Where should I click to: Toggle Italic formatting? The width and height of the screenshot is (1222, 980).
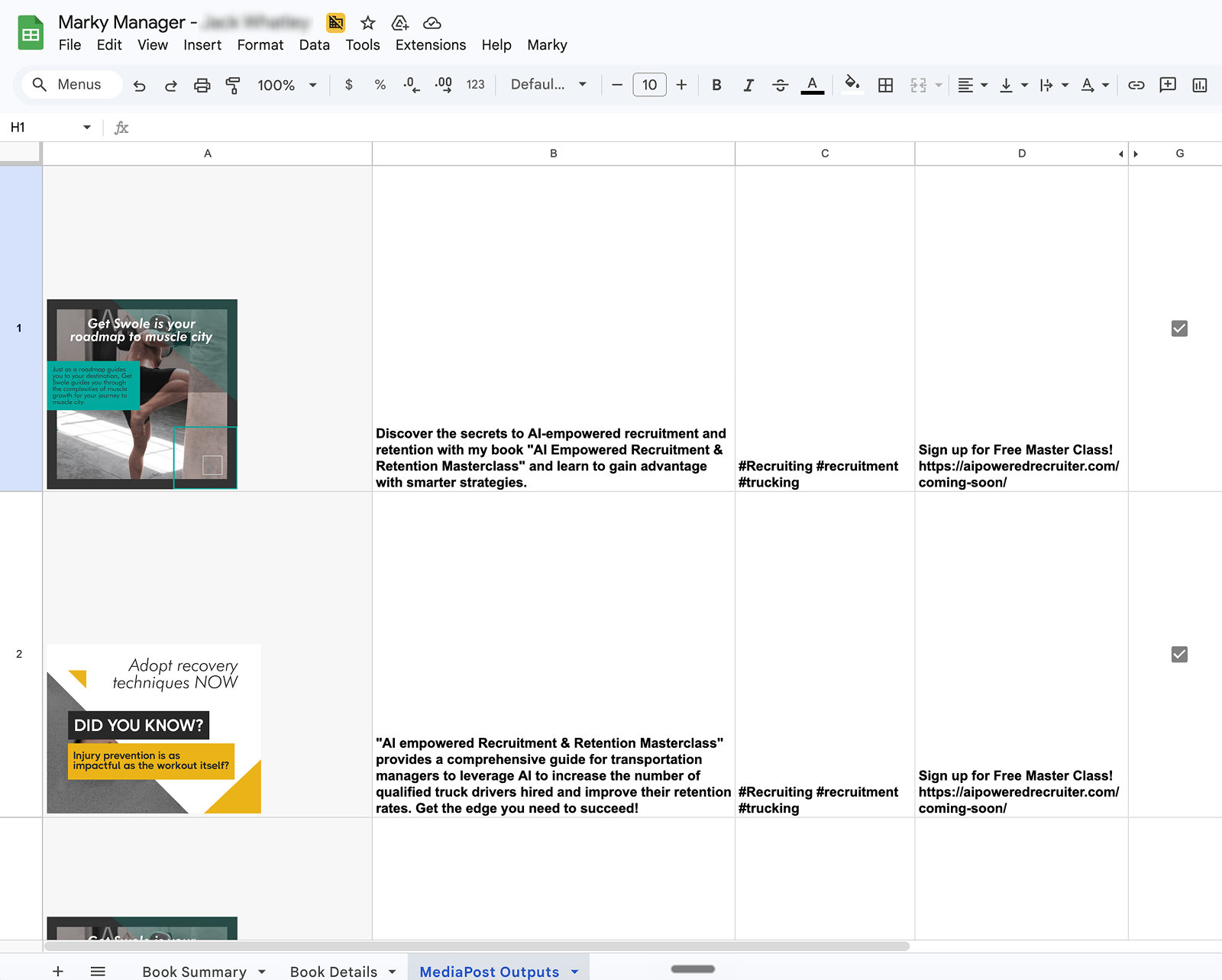748,85
